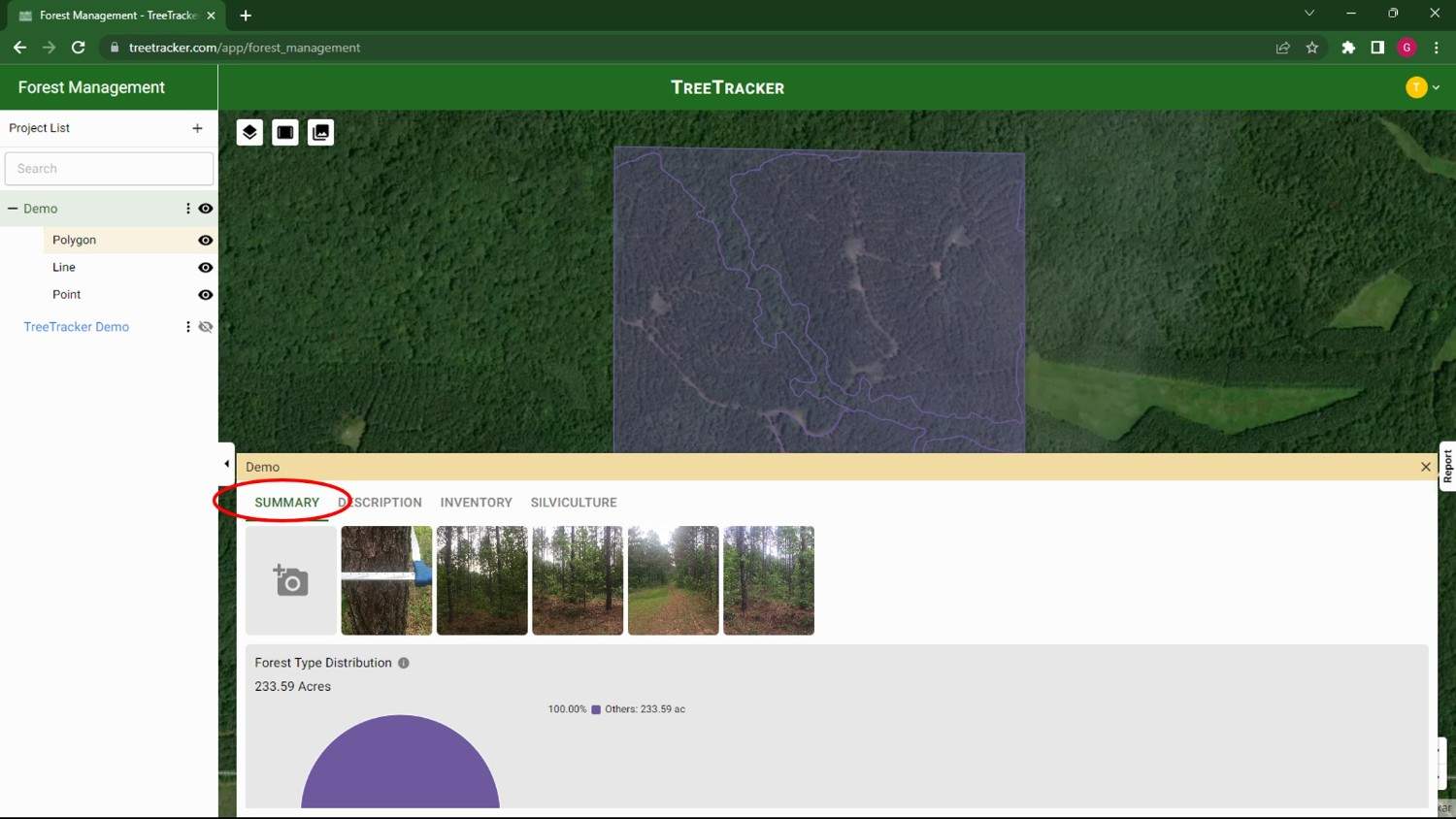The width and height of the screenshot is (1456, 819).
Task: Switch to the Inventory tab
Action: [476, 502]
